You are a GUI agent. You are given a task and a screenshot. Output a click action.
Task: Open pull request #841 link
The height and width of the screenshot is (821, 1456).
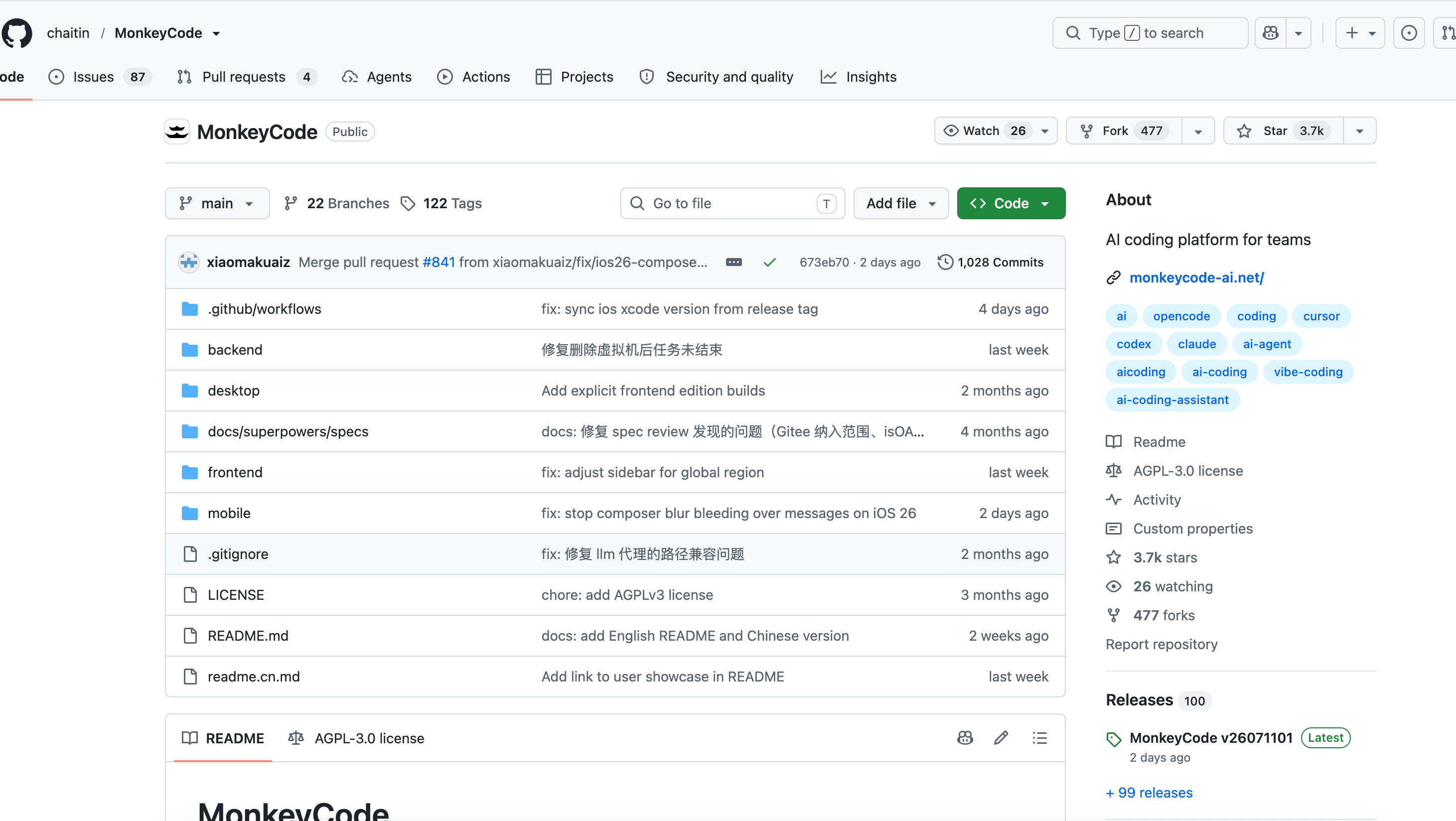[x=438, y=262]
